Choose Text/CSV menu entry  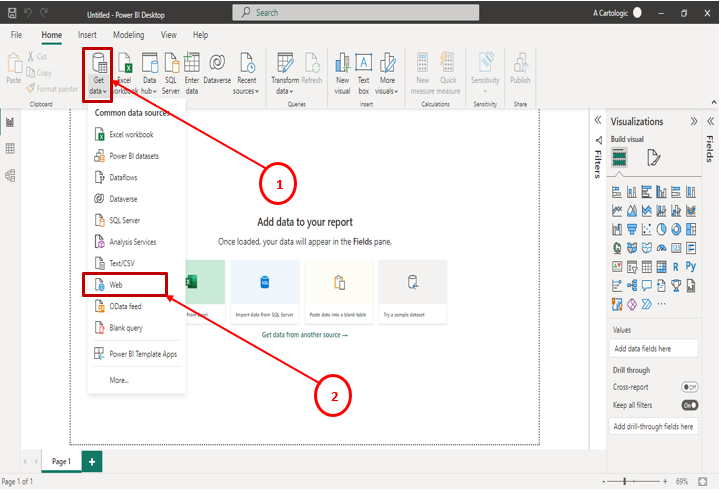tap(137, 264)
